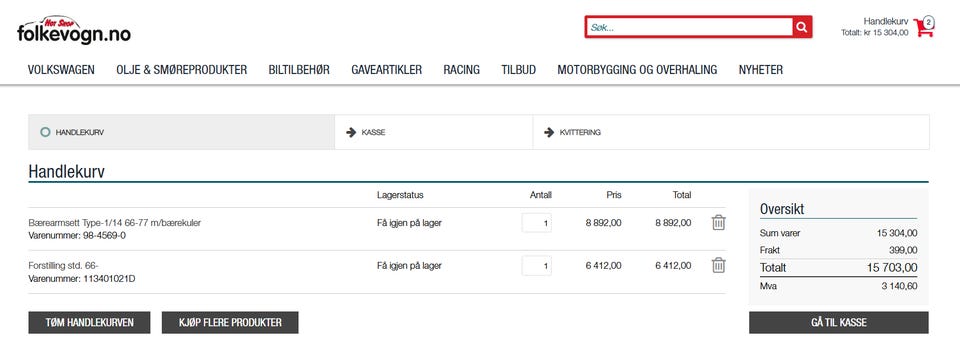The width and height of the screenshot is (960, 361).
Task: Click Varenummer: 113401021D text
Action: click(82, 279)
